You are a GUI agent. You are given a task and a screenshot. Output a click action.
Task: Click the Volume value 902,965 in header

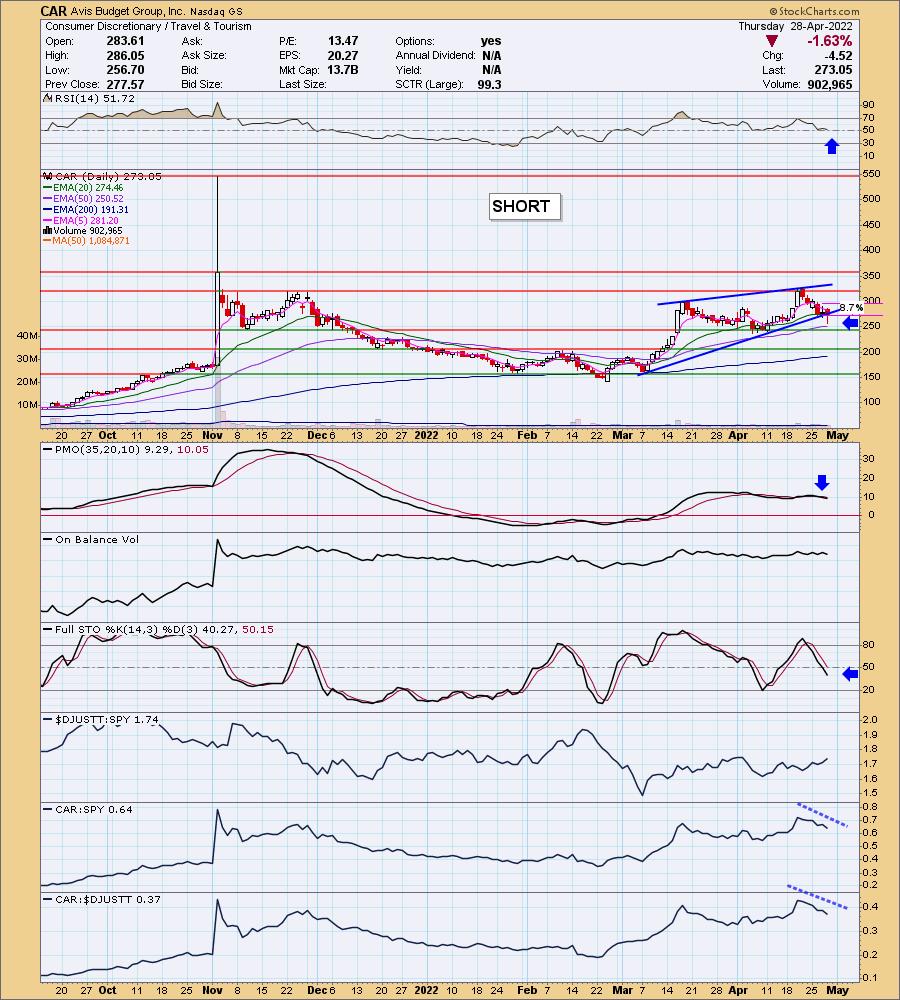[829, 85]
